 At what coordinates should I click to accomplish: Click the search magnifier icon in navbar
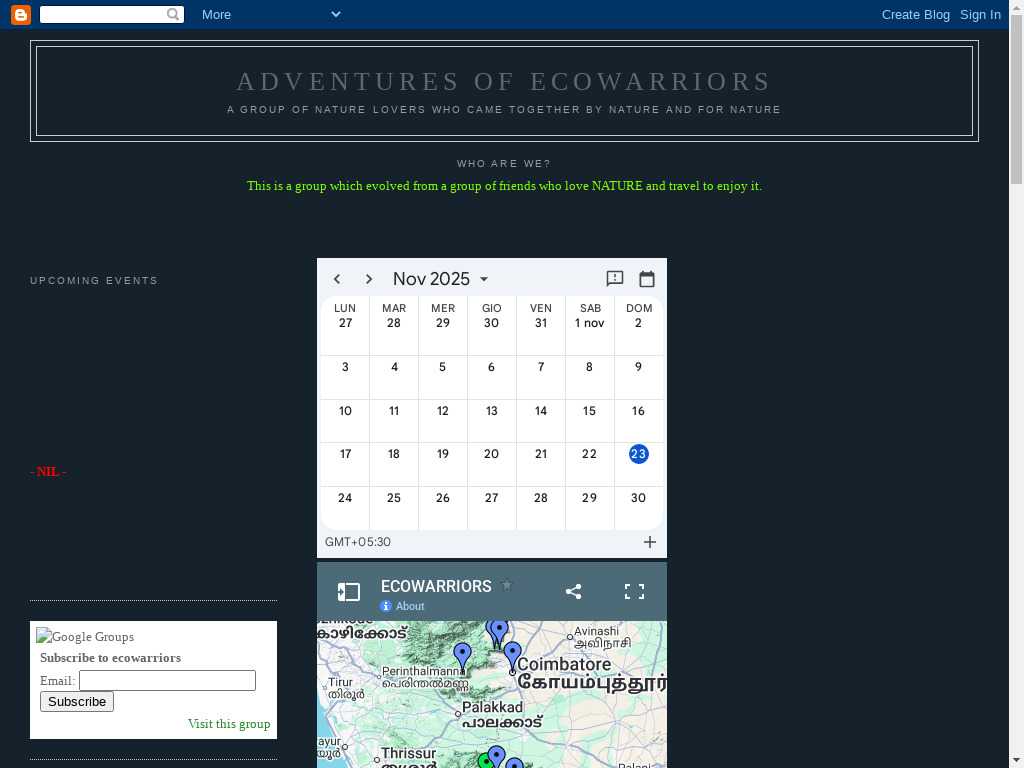point(174,14)
